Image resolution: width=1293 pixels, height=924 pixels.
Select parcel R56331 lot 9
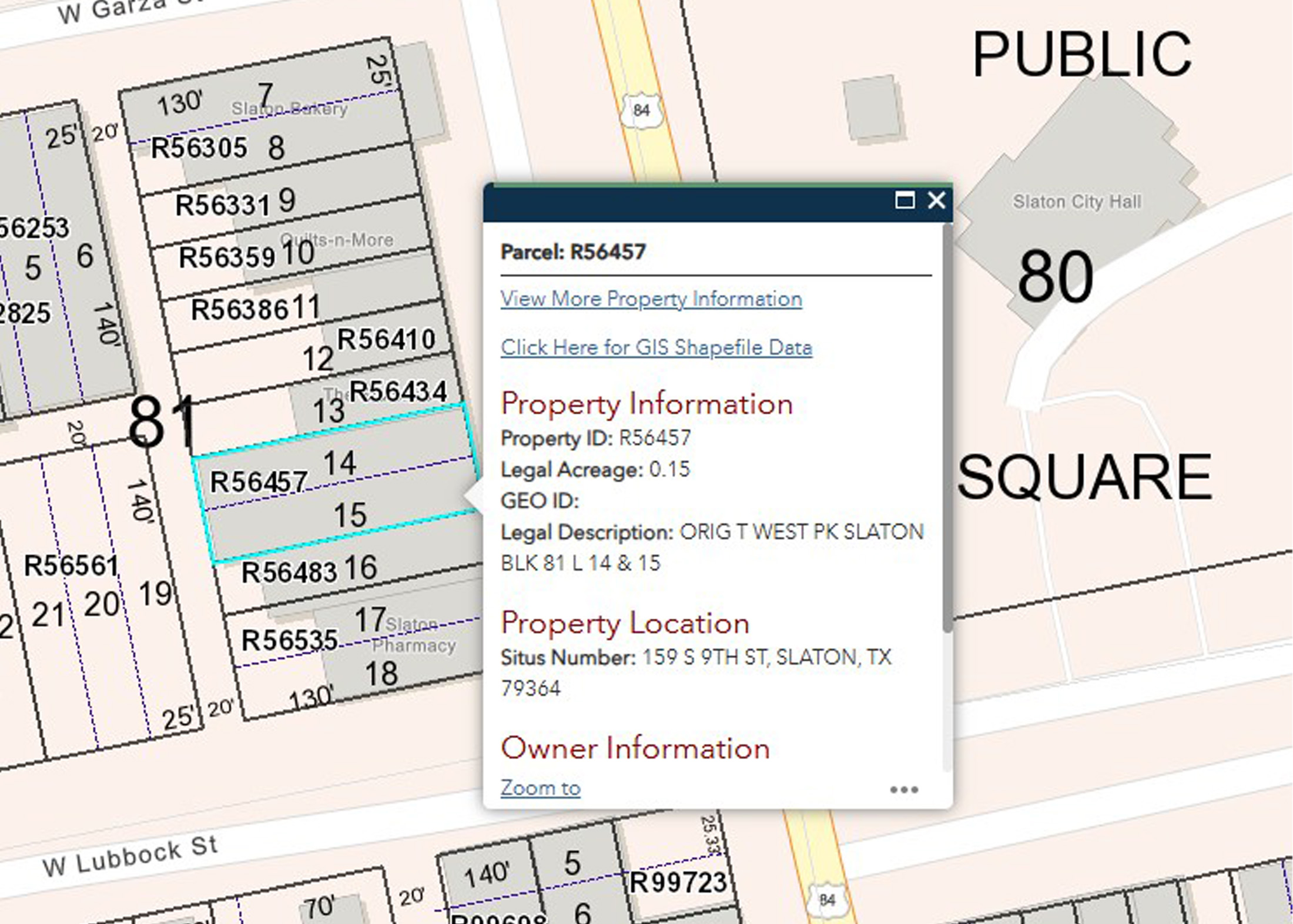pyautogui.click(x=223, y=206)
